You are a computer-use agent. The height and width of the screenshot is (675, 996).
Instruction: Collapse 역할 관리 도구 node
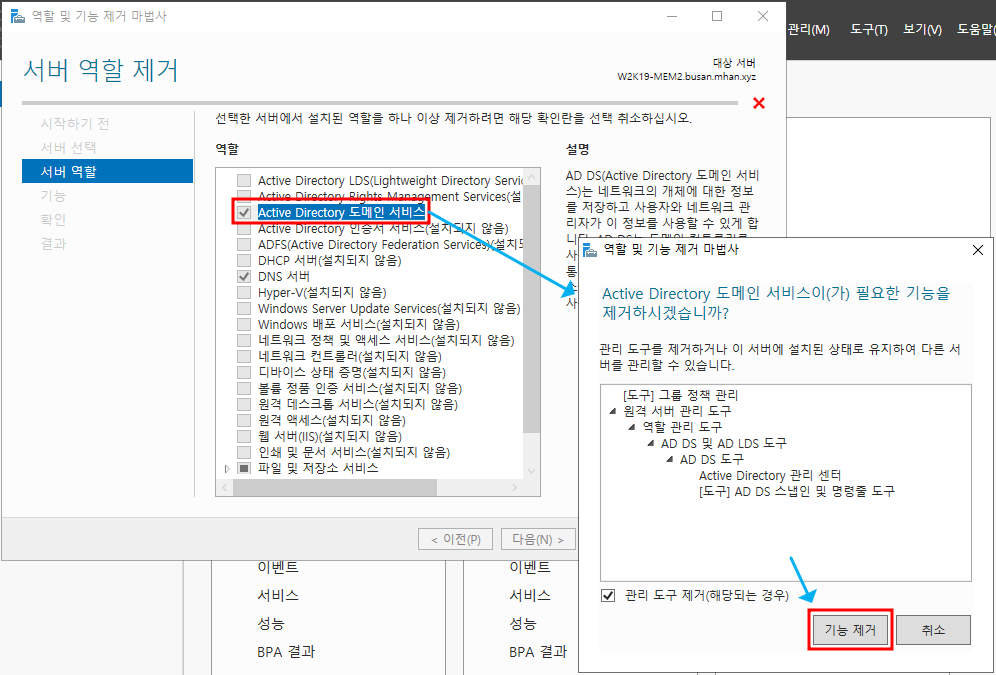pos(631,427)
